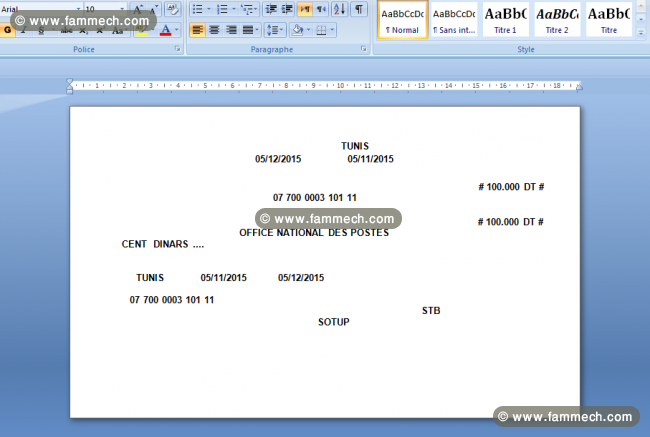
Task: Toggle show paragraph marks pilcrow
Action: coord(359,9)
